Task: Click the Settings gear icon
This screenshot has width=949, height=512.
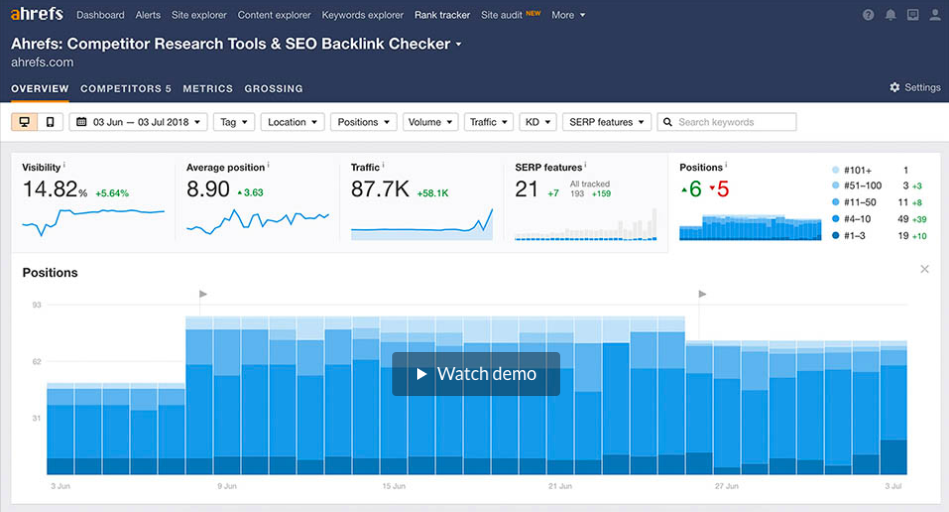Action: [895, 87]
